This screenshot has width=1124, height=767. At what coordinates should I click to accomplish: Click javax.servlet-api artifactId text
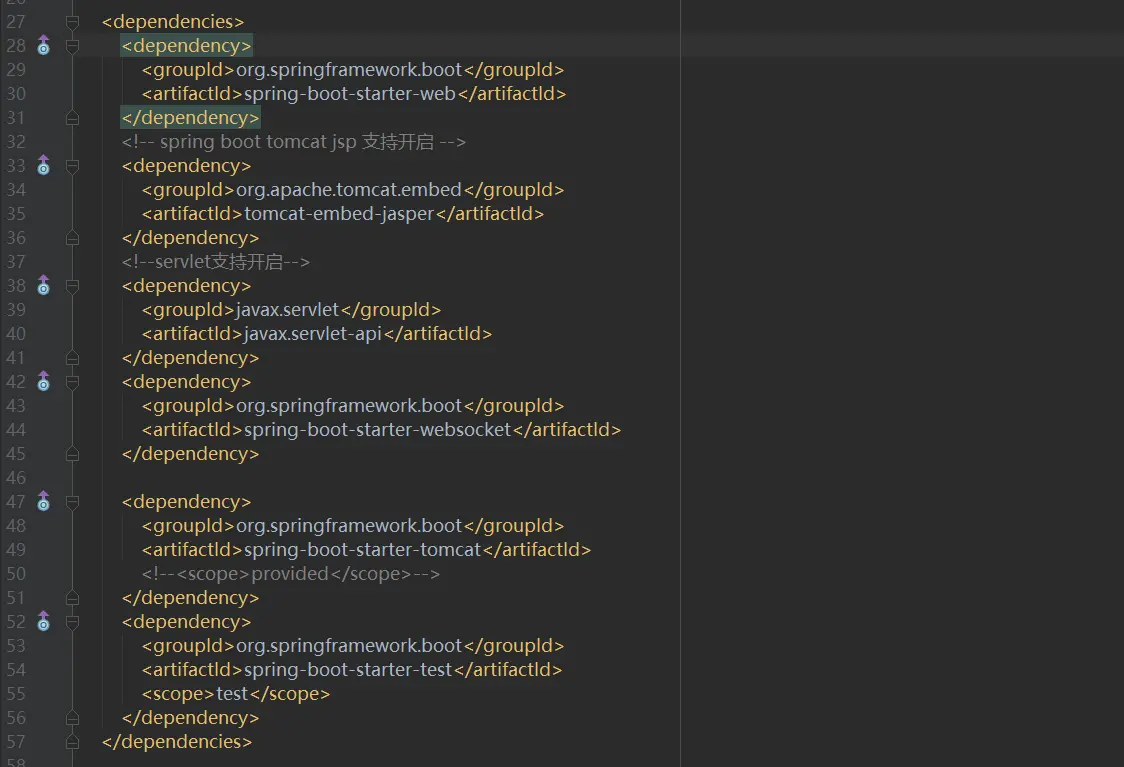click(313, 334)
